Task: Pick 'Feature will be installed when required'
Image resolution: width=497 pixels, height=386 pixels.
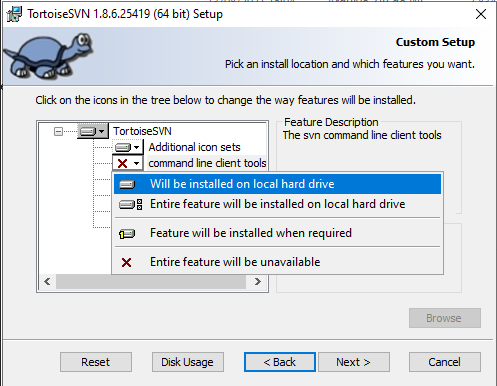Action: [x=277, y=233]
